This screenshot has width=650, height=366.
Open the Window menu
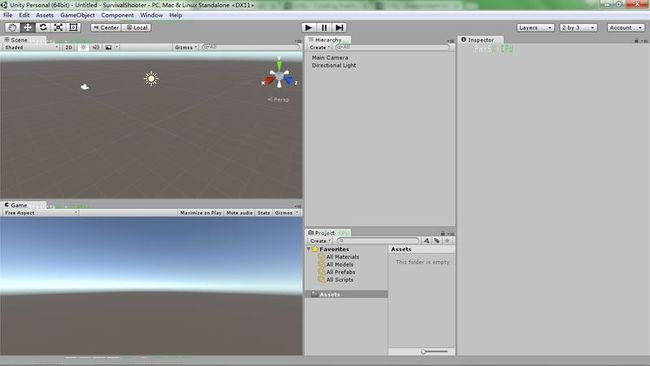tap(151, 15)
